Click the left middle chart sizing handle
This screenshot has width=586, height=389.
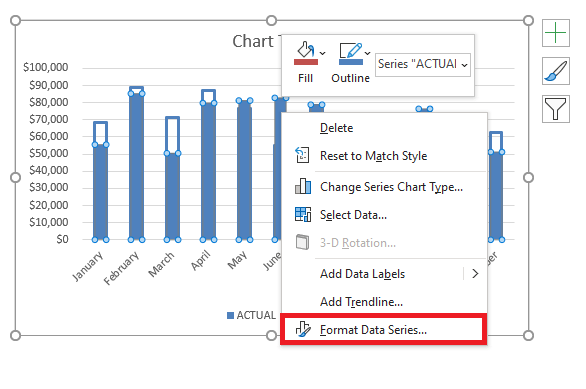(15, 178)
